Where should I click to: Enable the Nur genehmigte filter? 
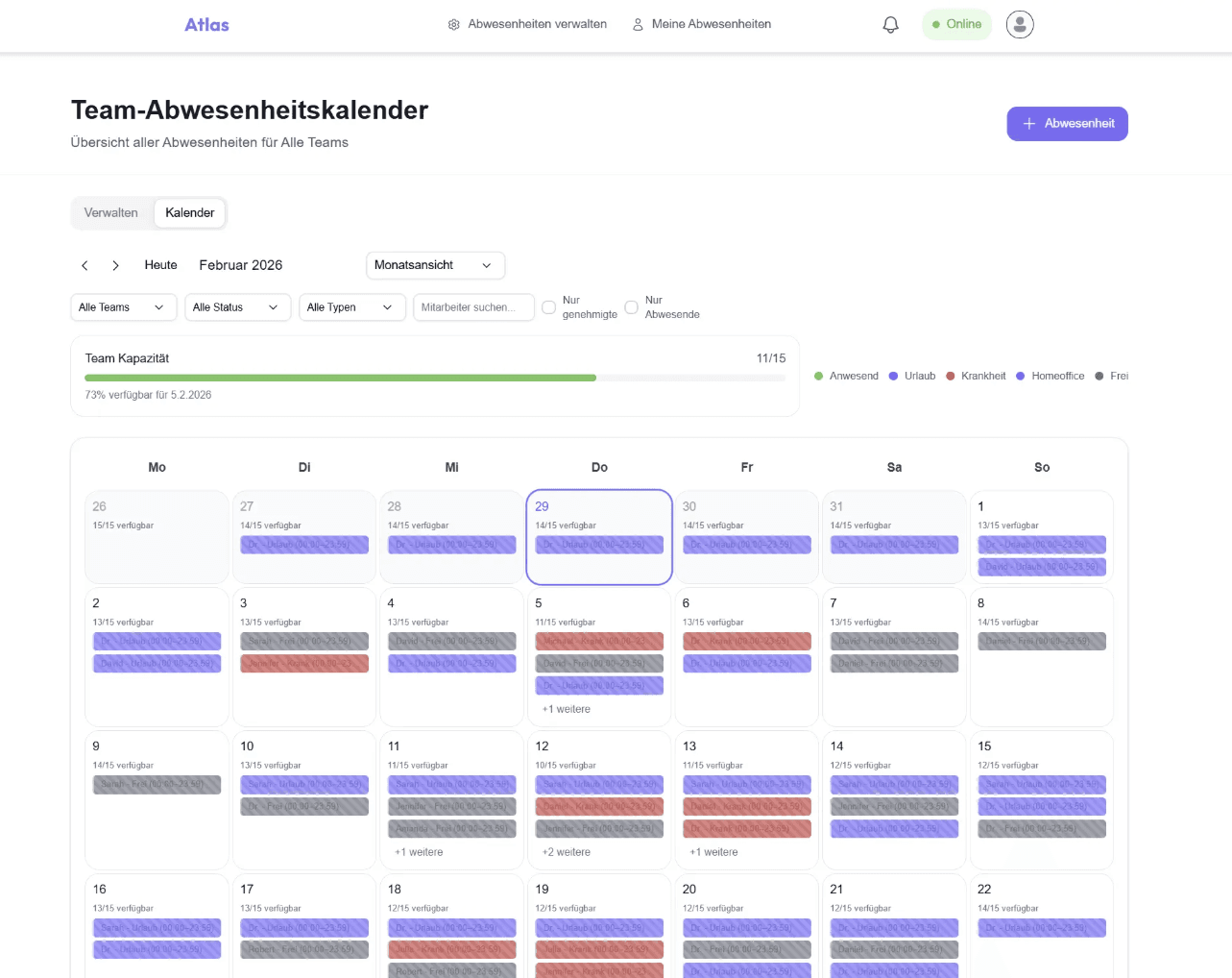click(548, 307)
